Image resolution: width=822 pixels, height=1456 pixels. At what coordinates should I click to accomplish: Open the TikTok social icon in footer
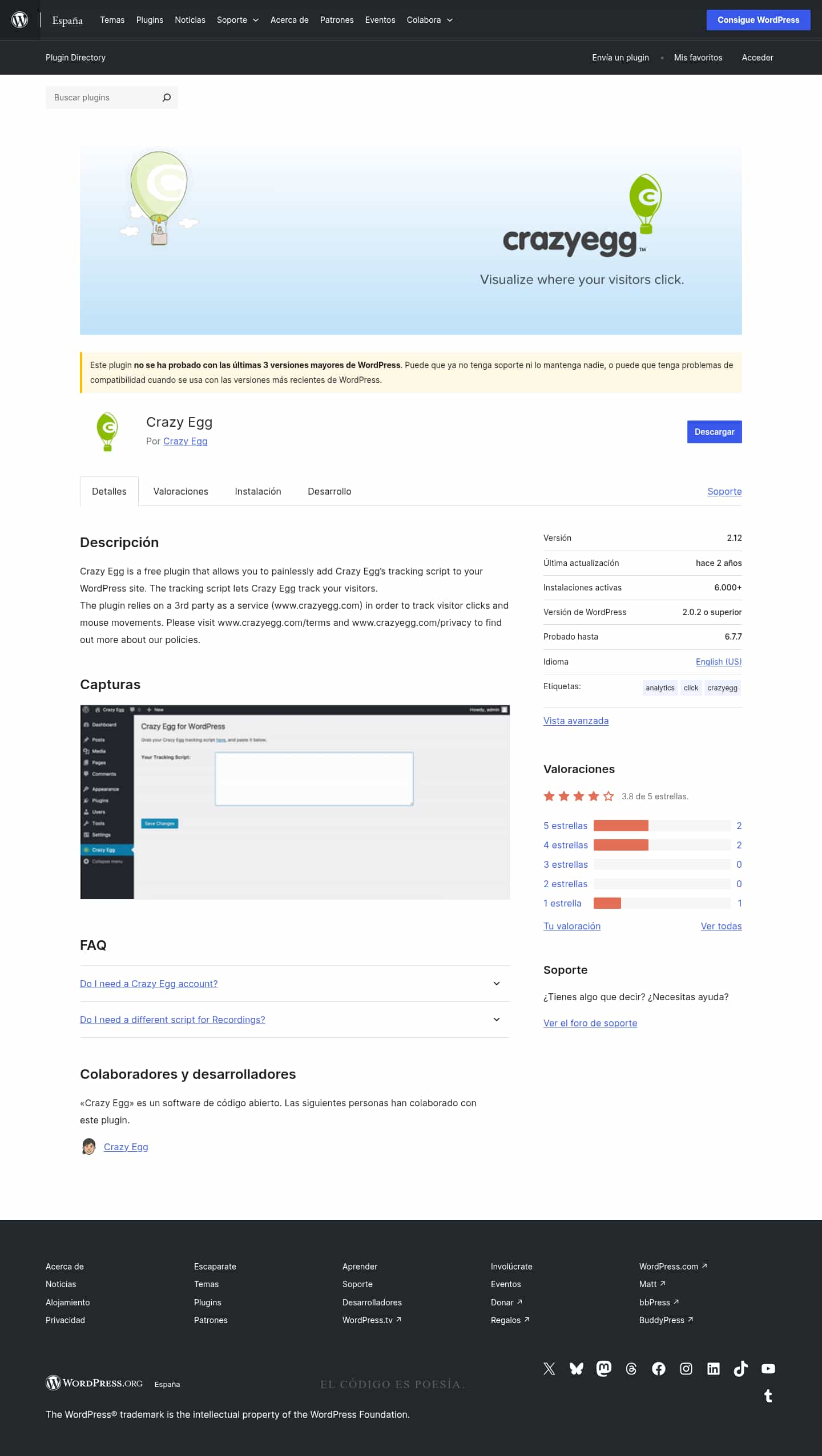coord(741,1368)
